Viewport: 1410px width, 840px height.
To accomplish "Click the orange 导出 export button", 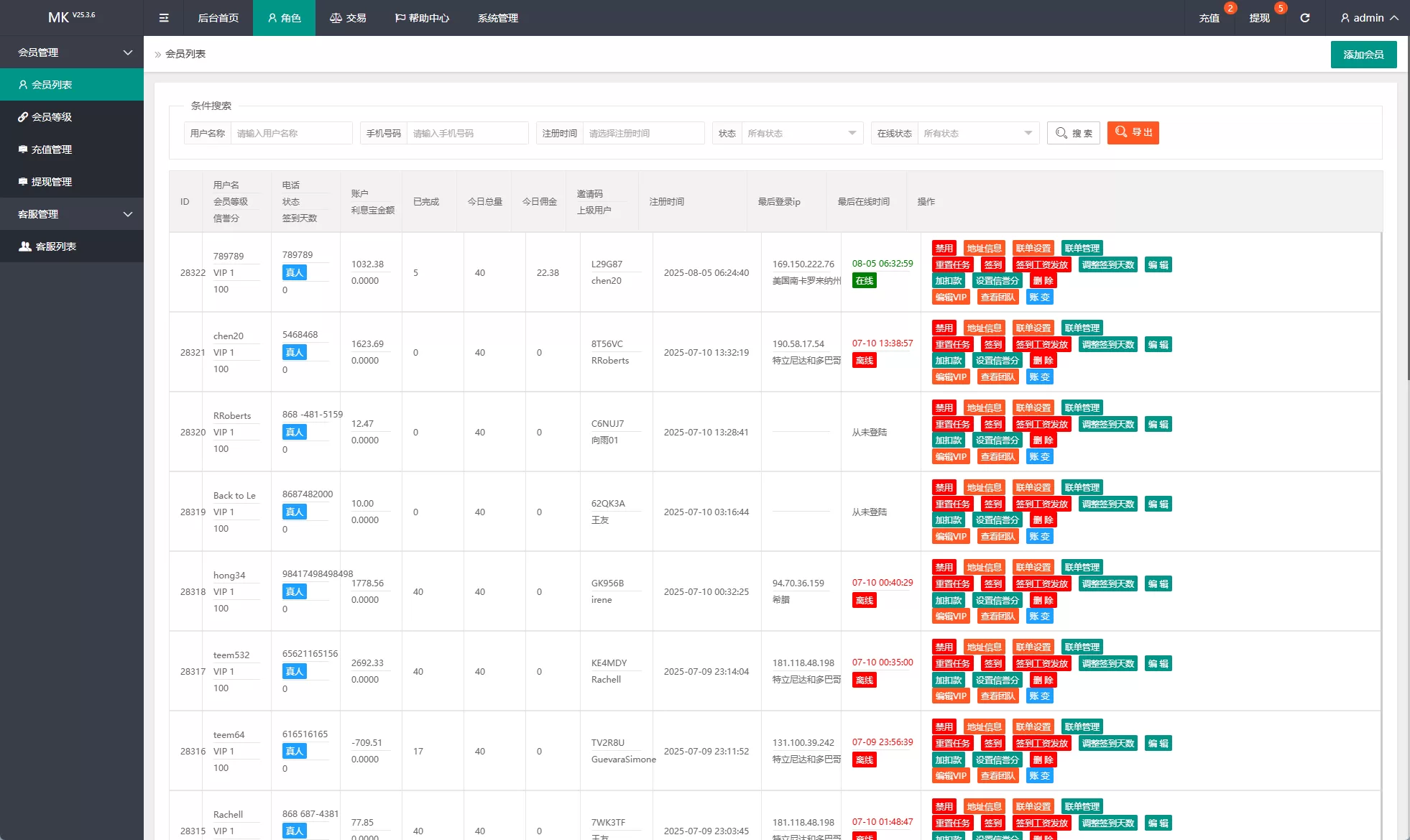I will [x=1133, y=133].
